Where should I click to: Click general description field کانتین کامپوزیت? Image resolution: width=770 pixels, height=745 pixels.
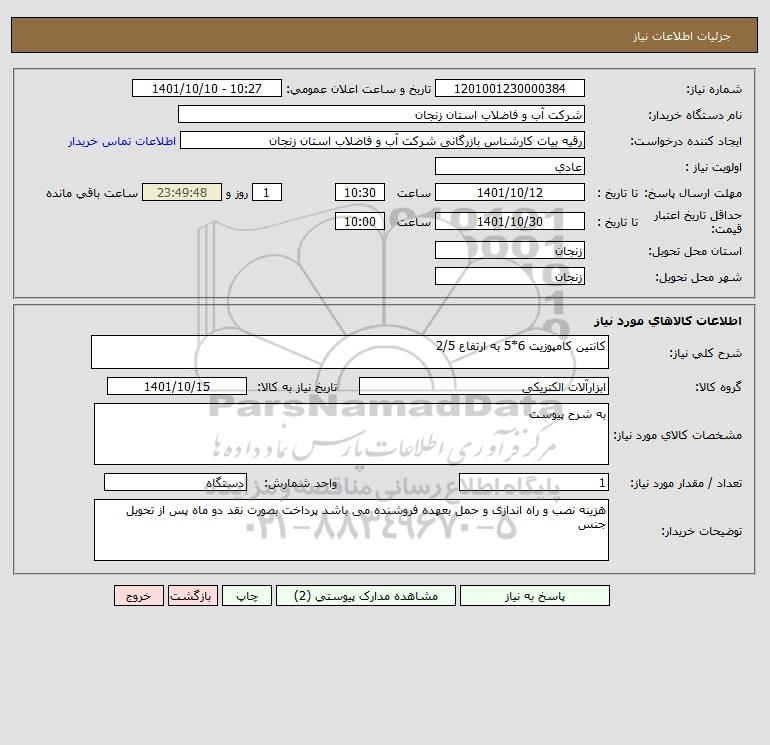tap(350, 352)
